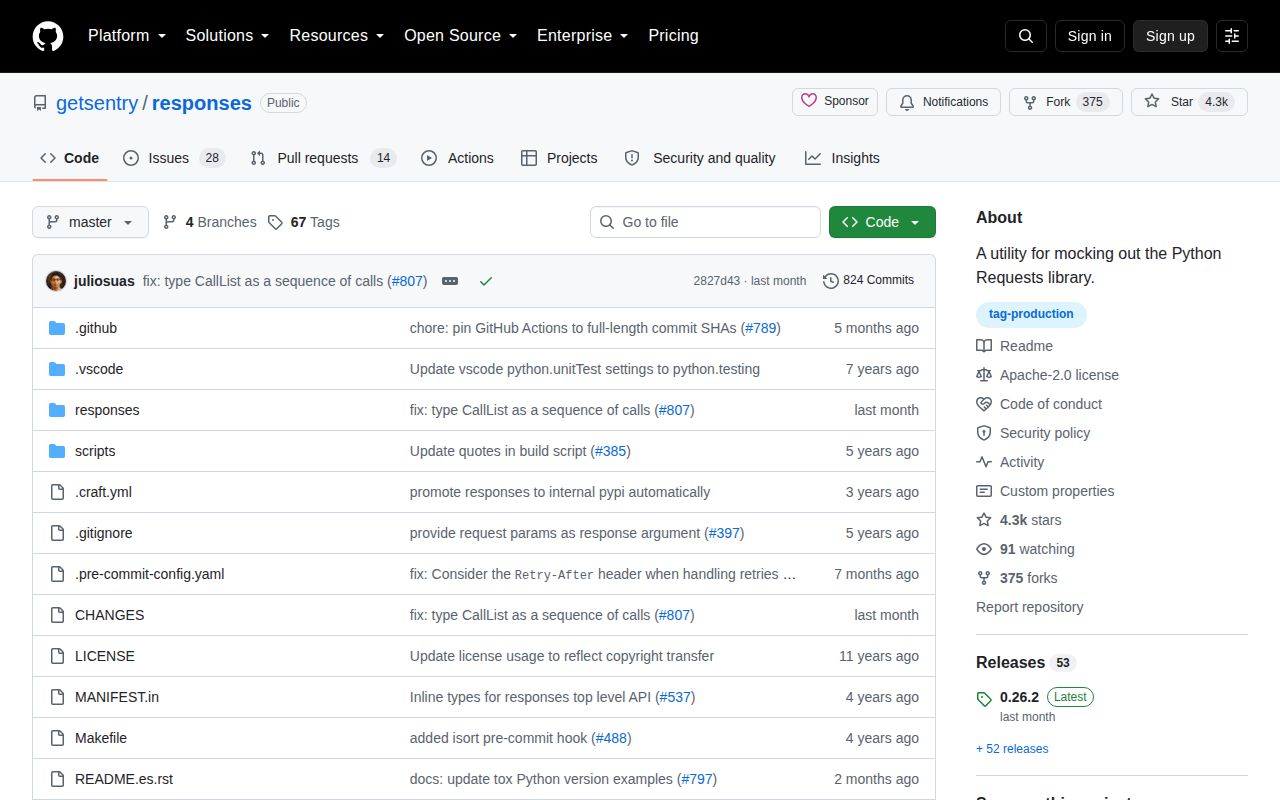Image resolution: width=1280 pixels, height=800 pixels.
Task: Open the search magnifier button
Action: 1026,36
